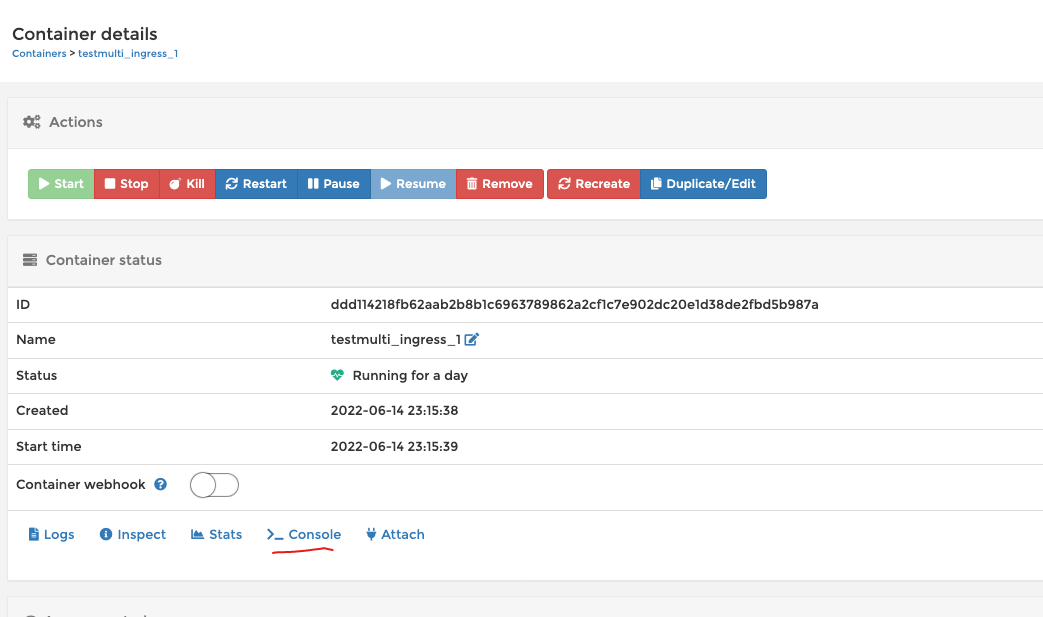Open Duplicate/Edit for the container
The width and height of the screenshot is (1043, 617).
pyautogui.click(x=703, y=184)
